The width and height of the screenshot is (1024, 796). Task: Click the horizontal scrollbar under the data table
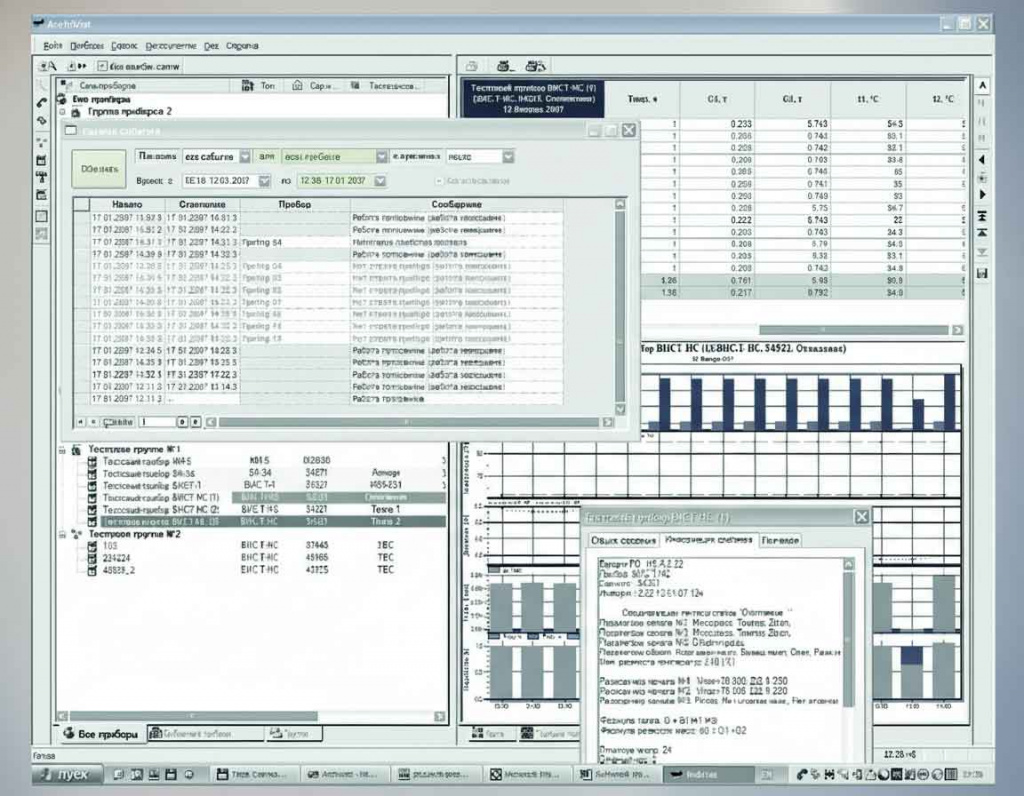[801, 330]
